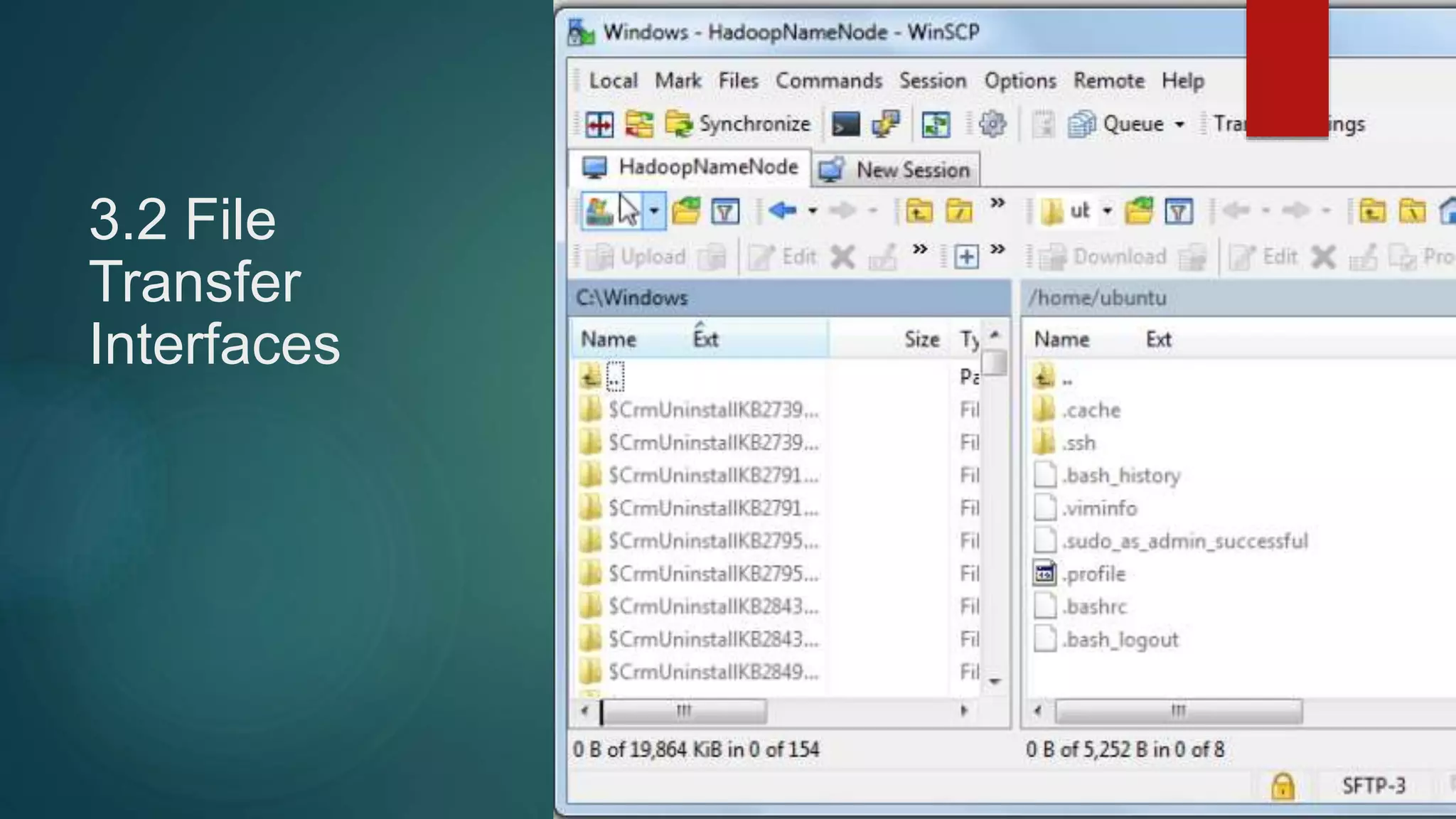
Task: Select the .cache folder
Action: click(1076, 410)
